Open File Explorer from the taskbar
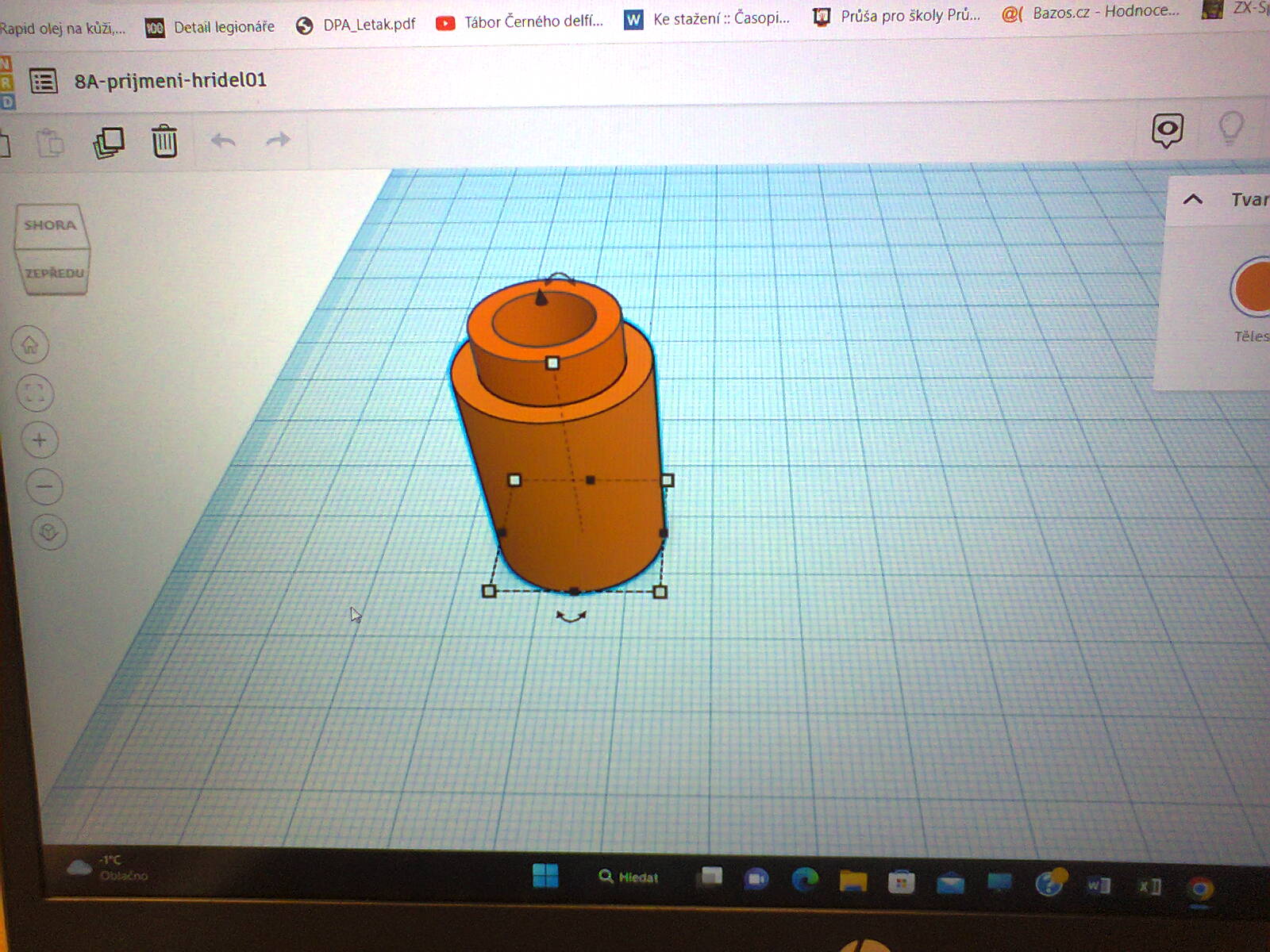The width and height of the screenshot is (1270, 952). [x=852, y=881]
